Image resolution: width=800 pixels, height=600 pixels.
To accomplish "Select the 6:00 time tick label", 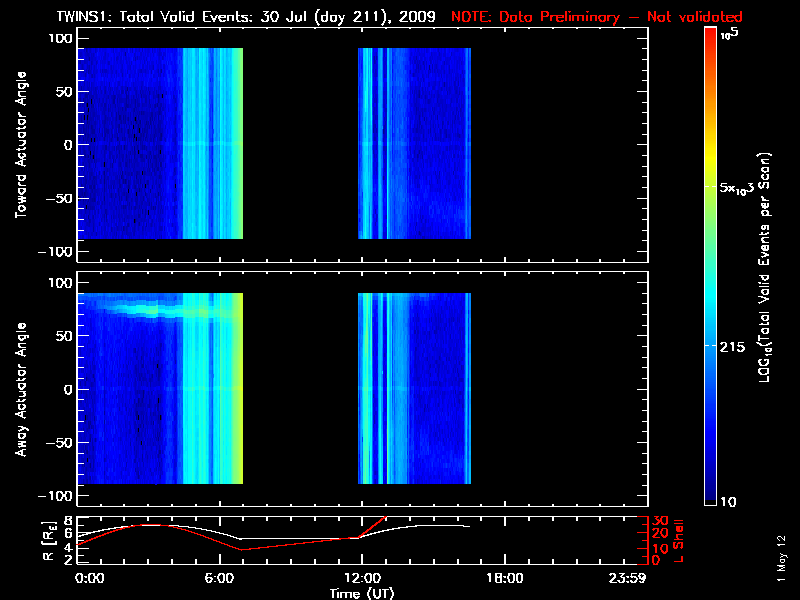I will click(219, 578).
